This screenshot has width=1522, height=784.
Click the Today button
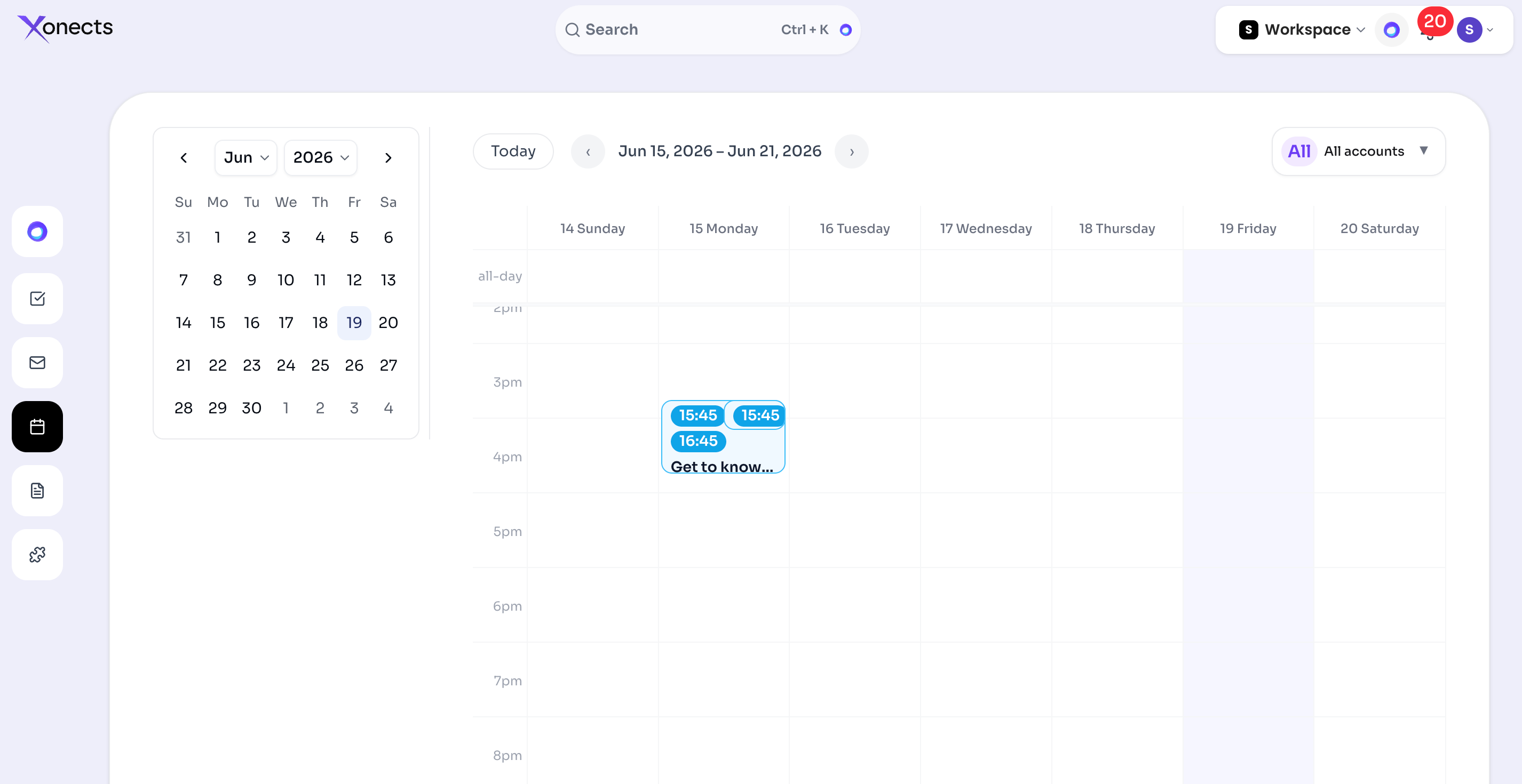pyautogui.click(x=513, y=151)
